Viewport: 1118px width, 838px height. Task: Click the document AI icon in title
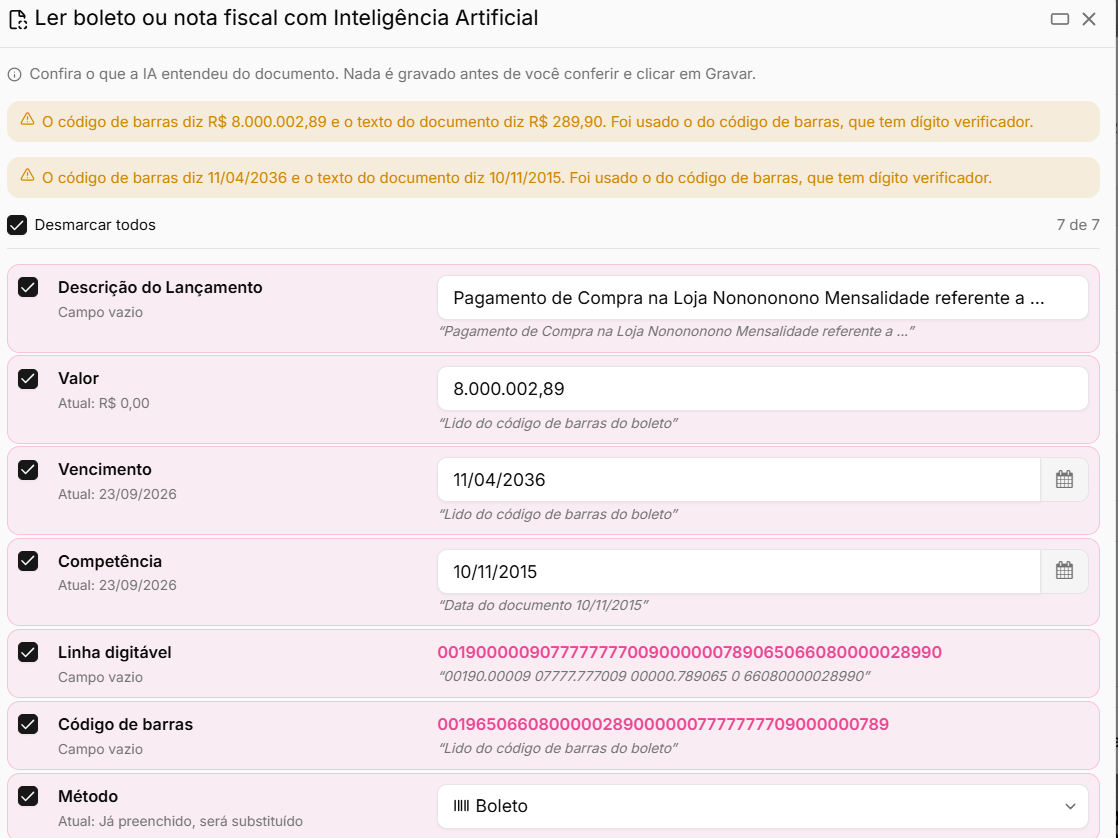pyautogui.click(x=18, y=19)
